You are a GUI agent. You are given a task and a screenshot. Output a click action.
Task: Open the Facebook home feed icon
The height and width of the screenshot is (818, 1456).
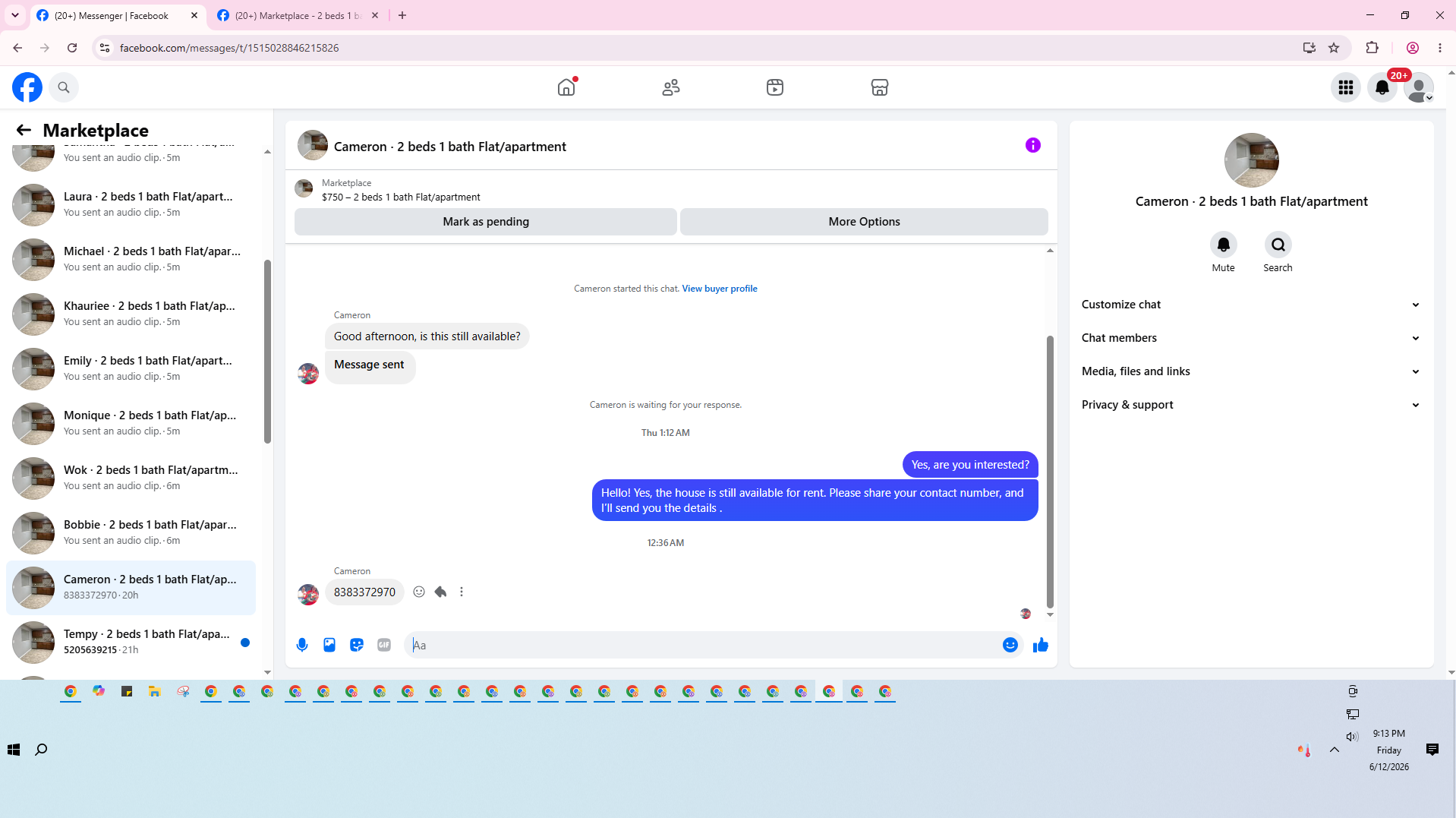[566, 87]
